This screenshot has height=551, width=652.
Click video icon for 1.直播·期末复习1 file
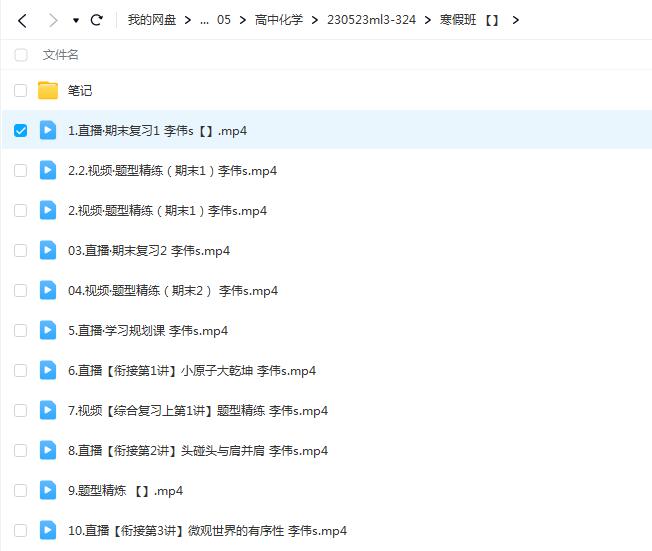click(x=48, y=130)
